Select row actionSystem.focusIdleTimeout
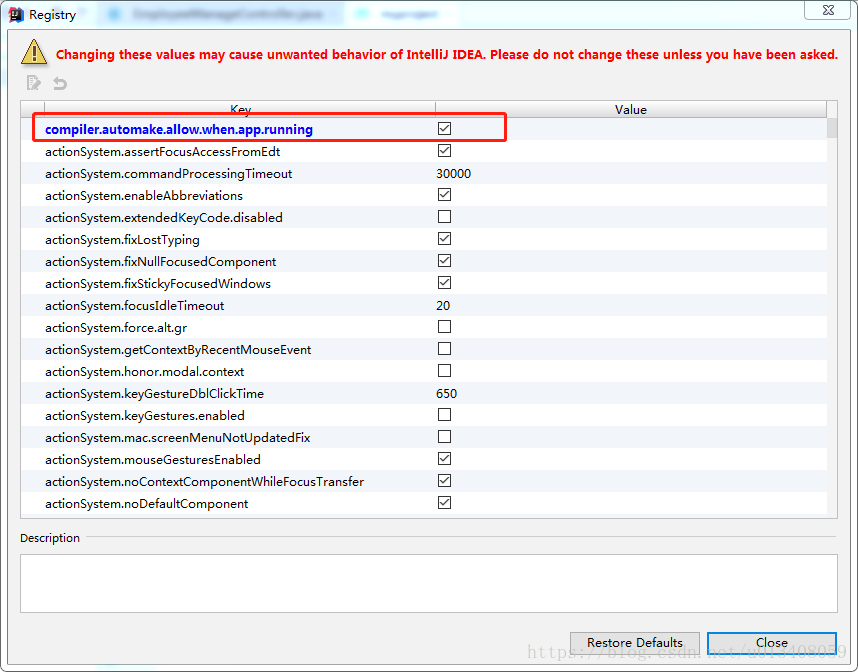The width and height of the screenshot is (858, 672). [424, 305]
